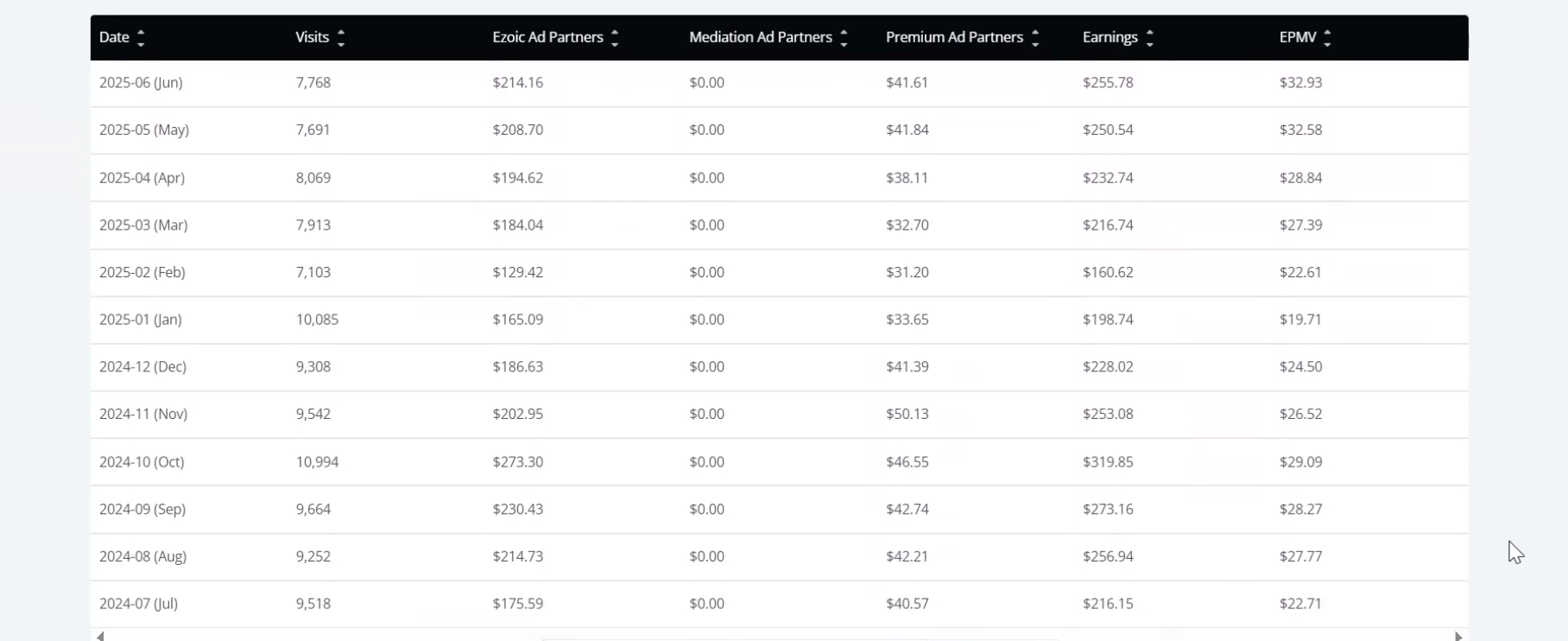This screenshot has width=1568, height=641.
Task: Click the left horizontal scroll arrow
Action: pos(100,636)
